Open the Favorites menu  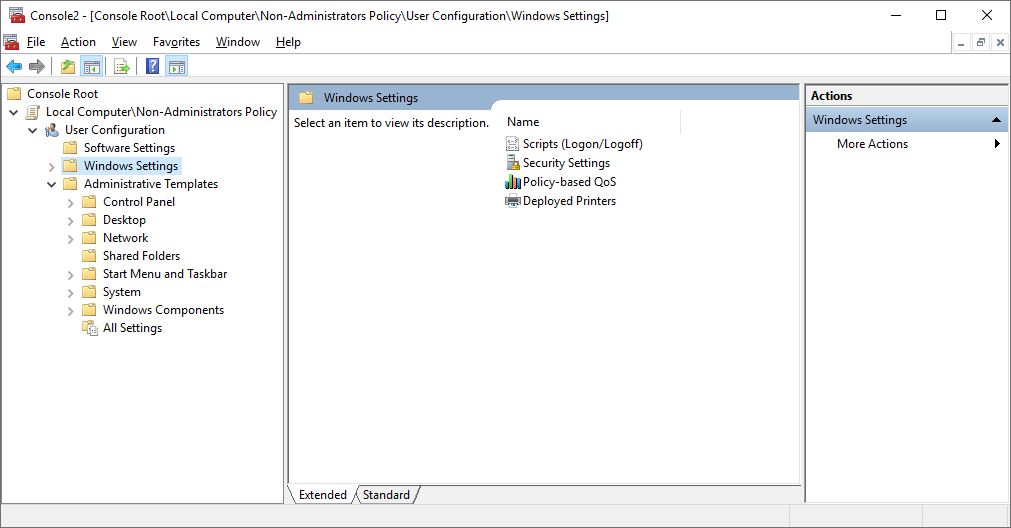point(176,42)
